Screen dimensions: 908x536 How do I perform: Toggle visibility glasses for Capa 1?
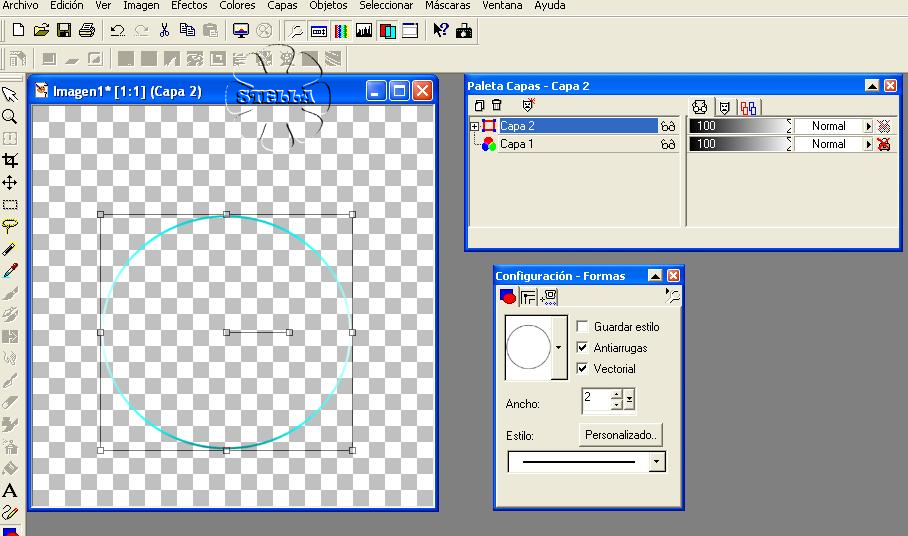point(668,144)
